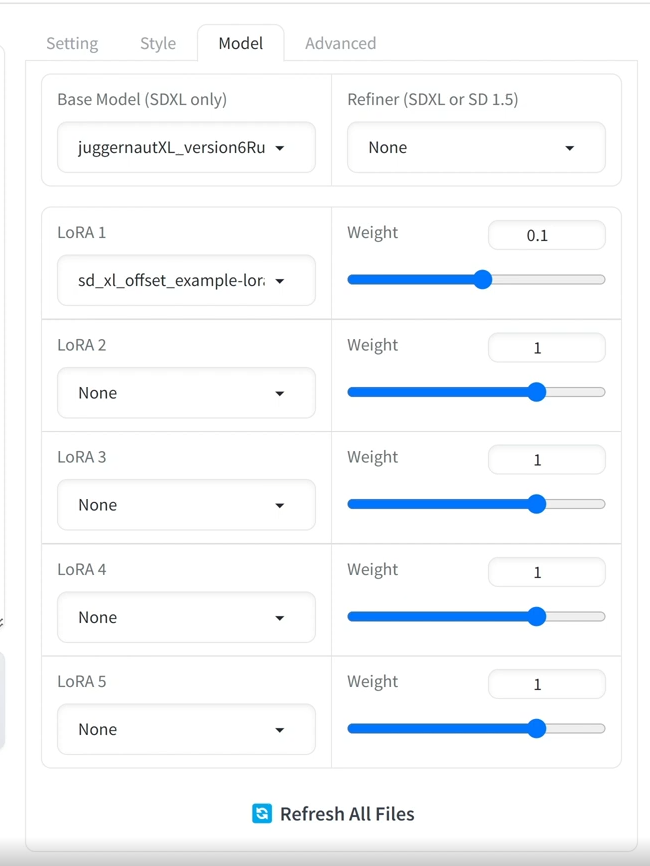650x866 pixels.
Task: Click the Refresh All Files button
Action: coord(333,814)
